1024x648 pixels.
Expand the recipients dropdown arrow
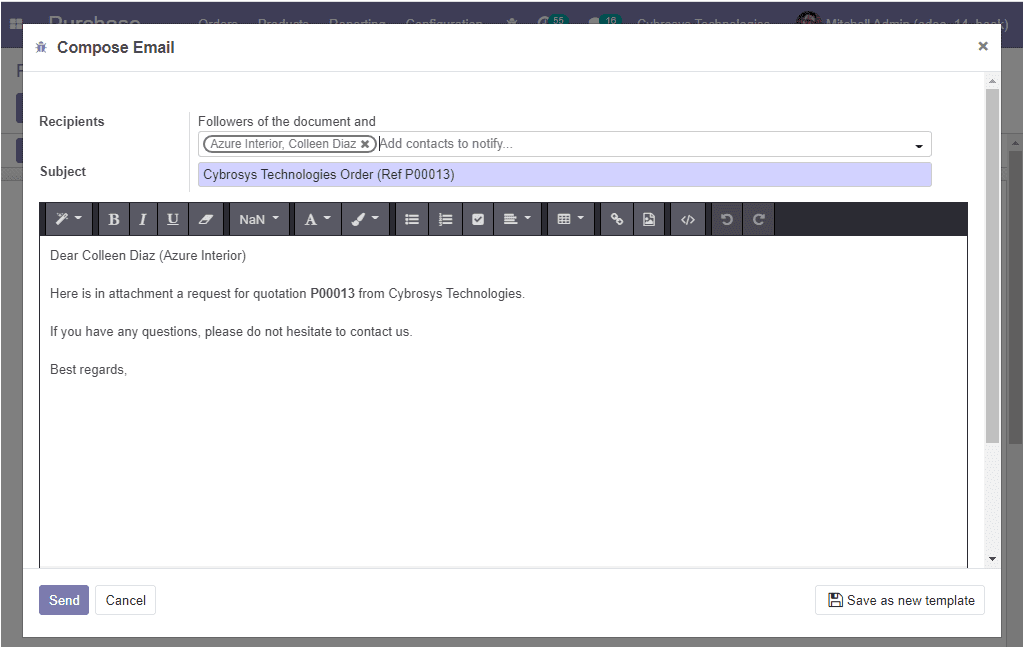[919, 146]
